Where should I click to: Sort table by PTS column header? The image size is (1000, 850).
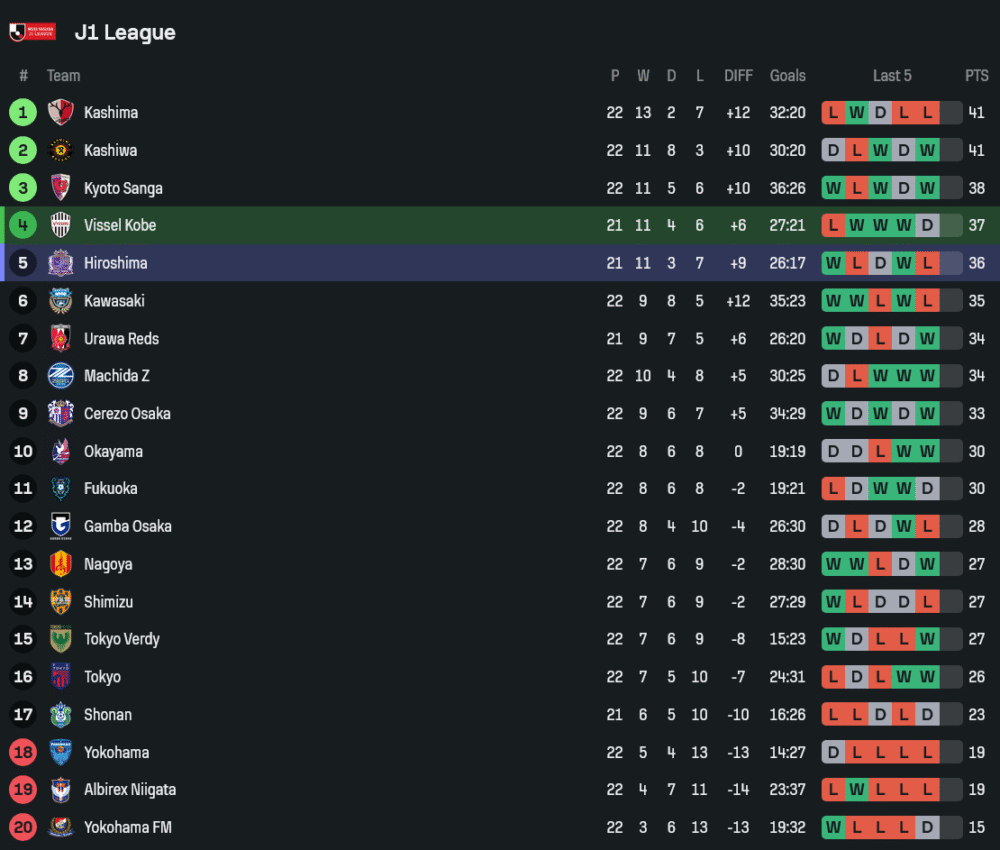[976, 76]
